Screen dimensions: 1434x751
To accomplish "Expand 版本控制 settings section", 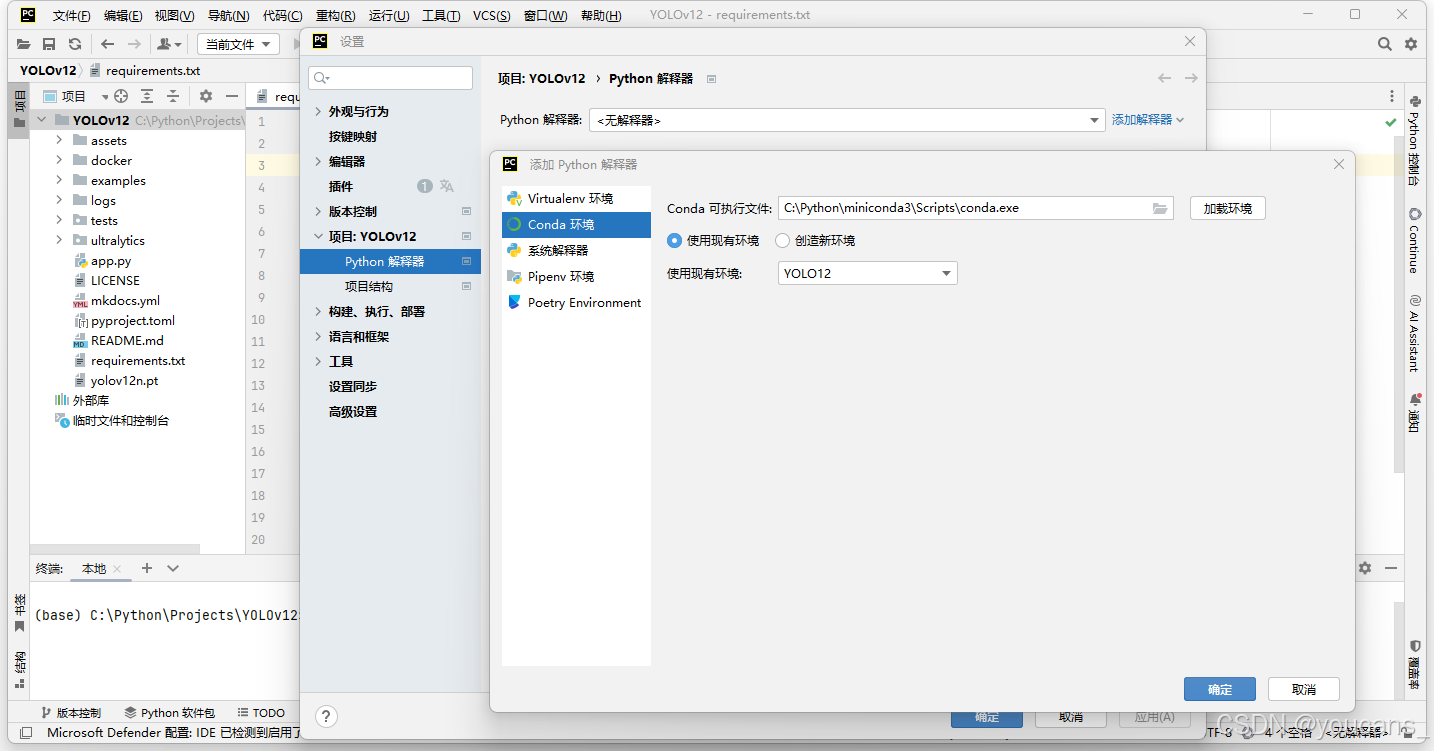I will (318, 211).
